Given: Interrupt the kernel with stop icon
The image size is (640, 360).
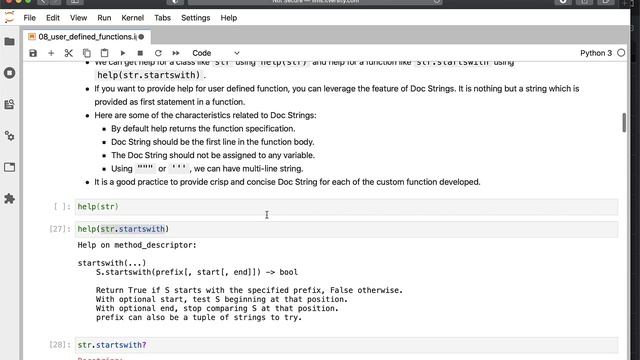Looking at the screenshot, I should click(x=140, y=53).
